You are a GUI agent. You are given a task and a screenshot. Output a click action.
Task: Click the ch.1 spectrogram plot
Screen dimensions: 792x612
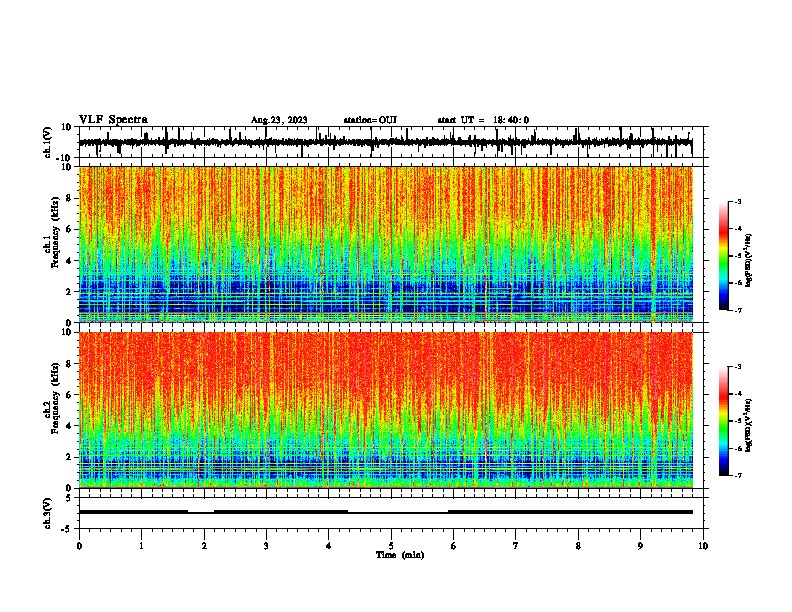[386, 244]
